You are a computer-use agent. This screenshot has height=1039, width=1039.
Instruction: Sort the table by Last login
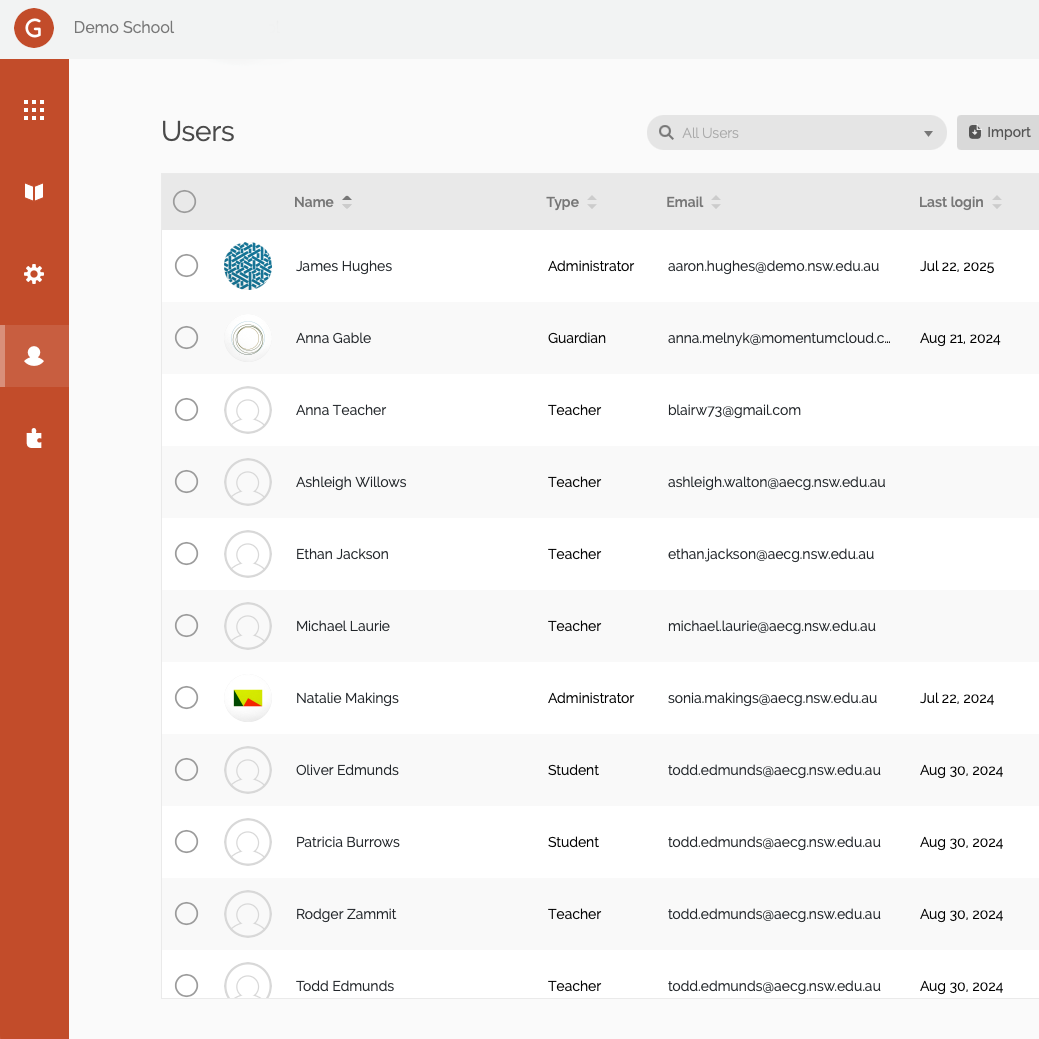point(998,201)
